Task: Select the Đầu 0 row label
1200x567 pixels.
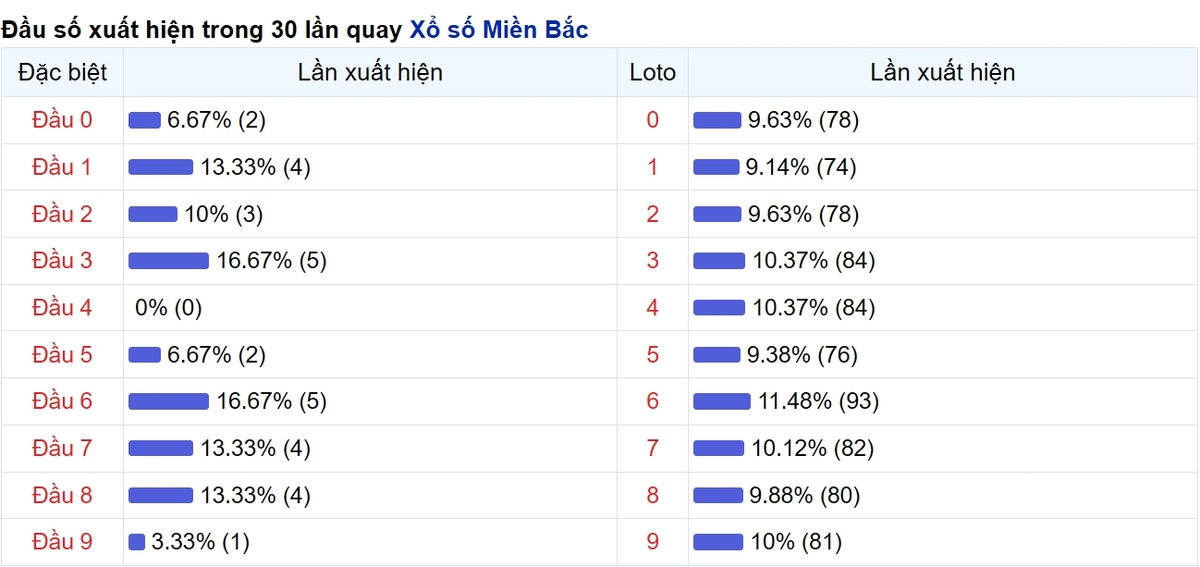Action: coord(62,120)
